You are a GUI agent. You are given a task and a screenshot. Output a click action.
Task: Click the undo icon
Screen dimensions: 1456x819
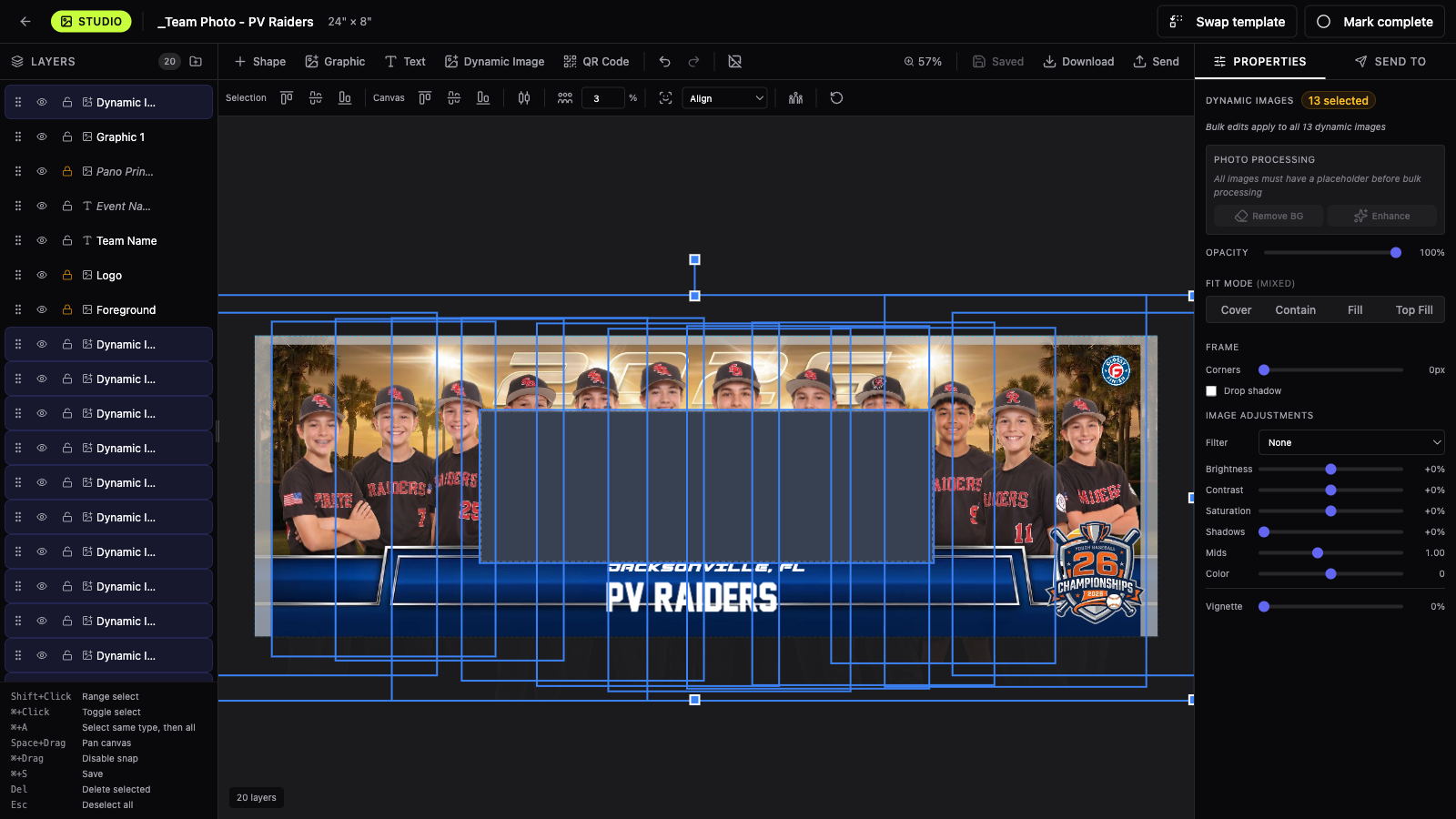(x=665, y=61)
